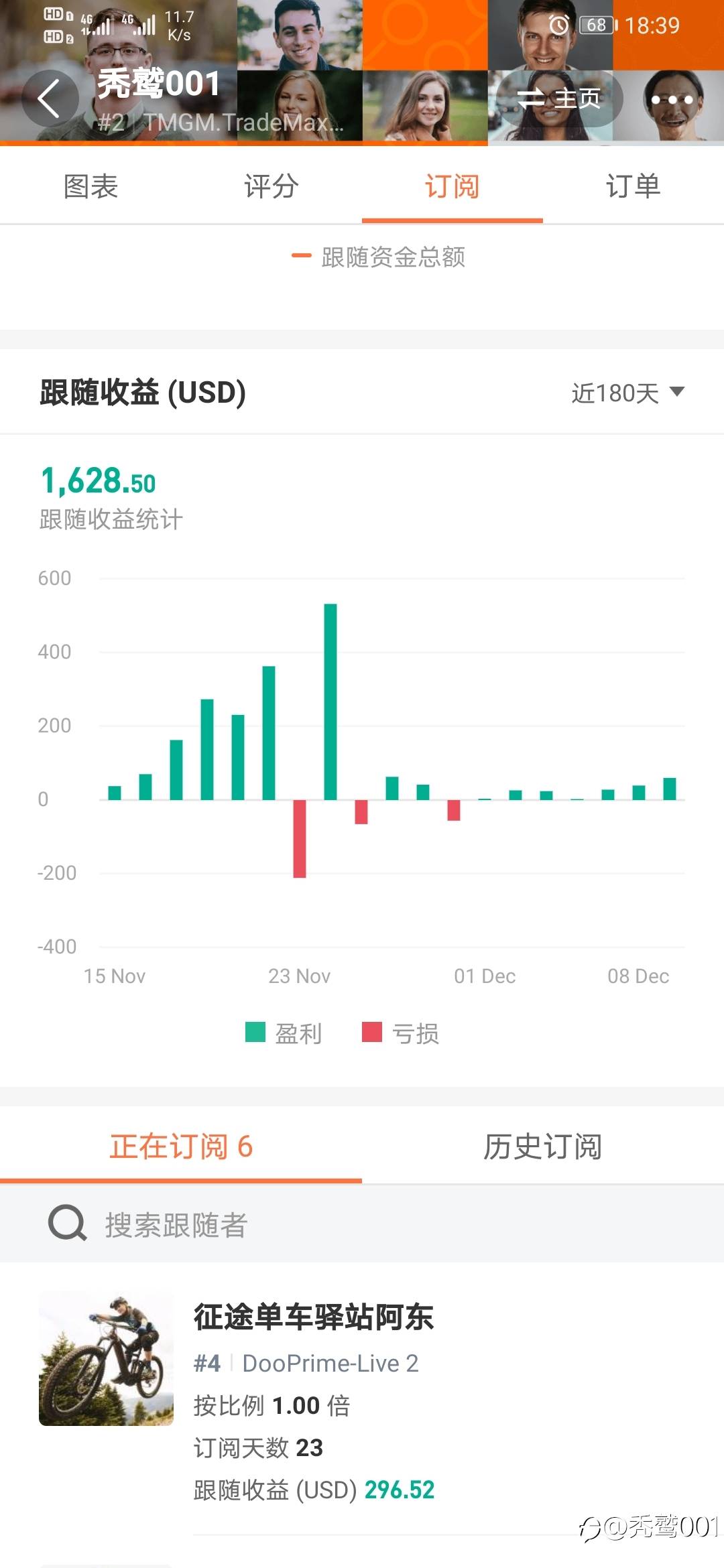
Task: Open the mountain biker avatar thumbnail
Action: [x=106, y=1358]
